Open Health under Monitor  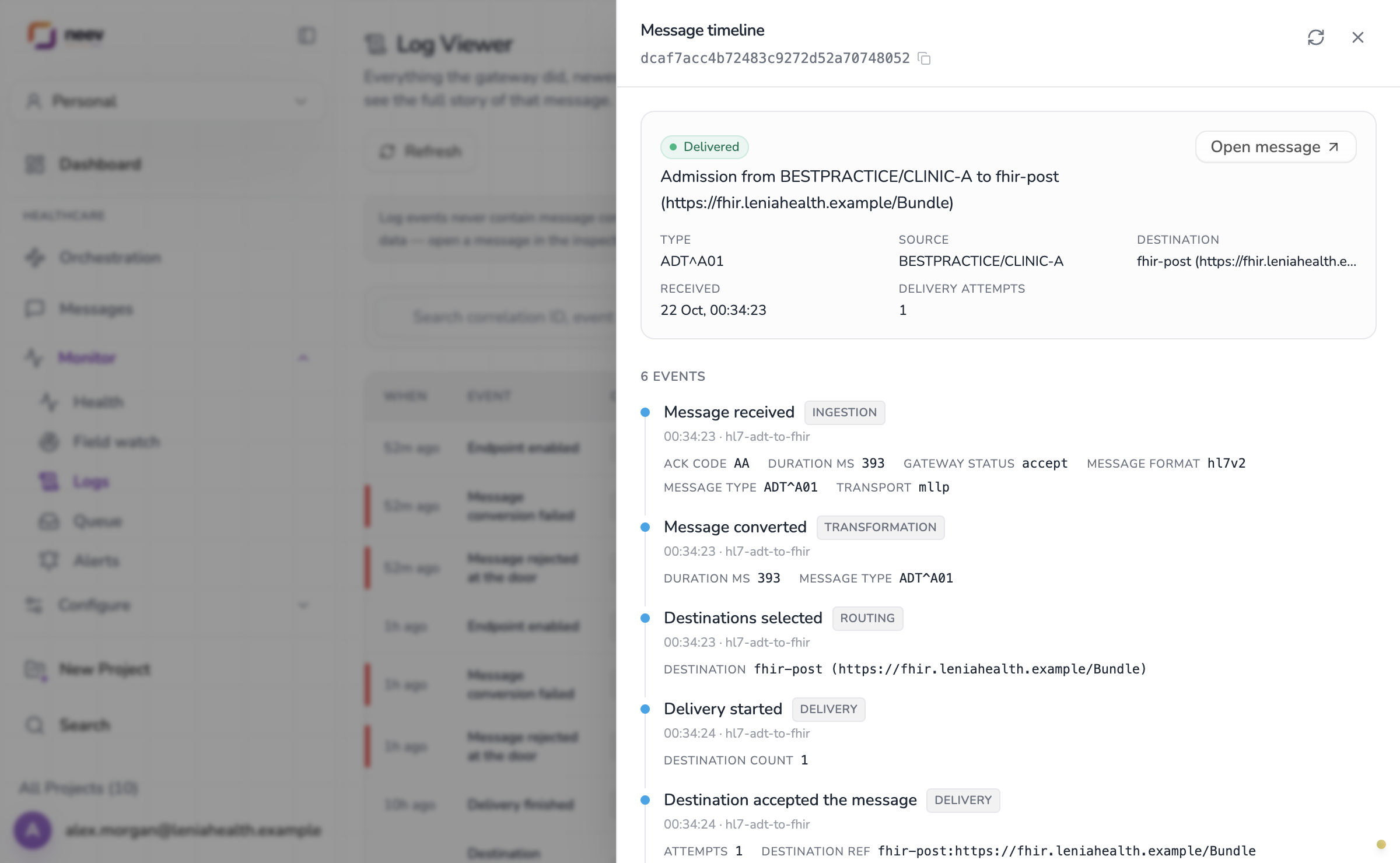pos(98,402)
